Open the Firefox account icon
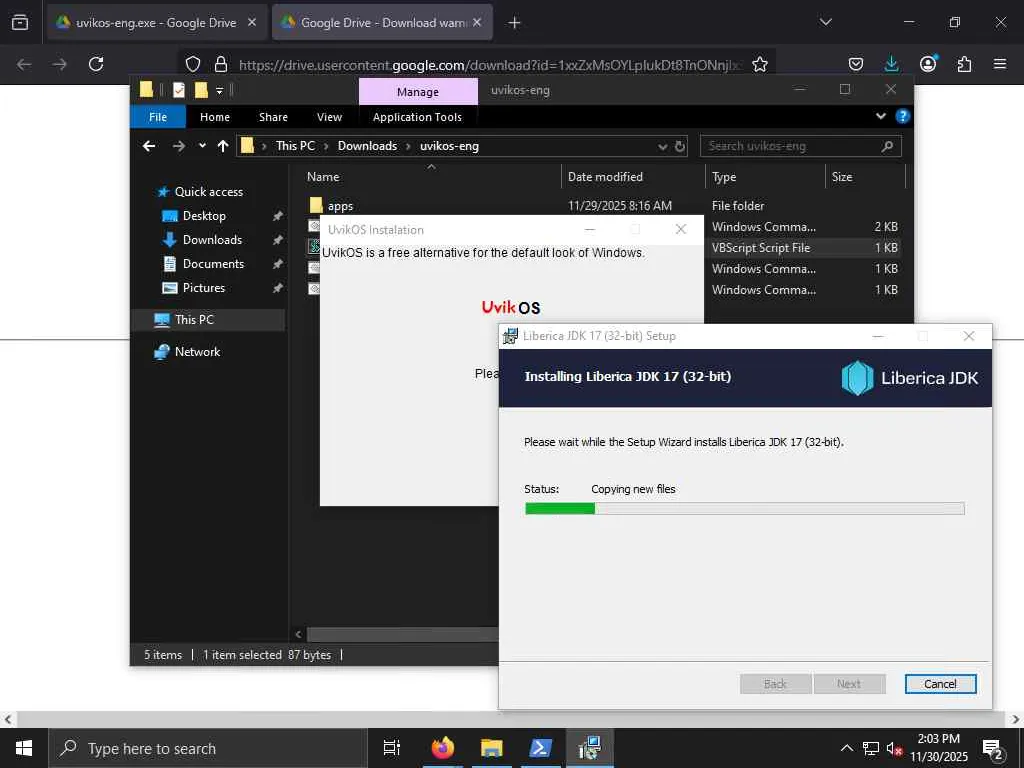Screen dimensions: 1024x768 (x=928, y=64)
